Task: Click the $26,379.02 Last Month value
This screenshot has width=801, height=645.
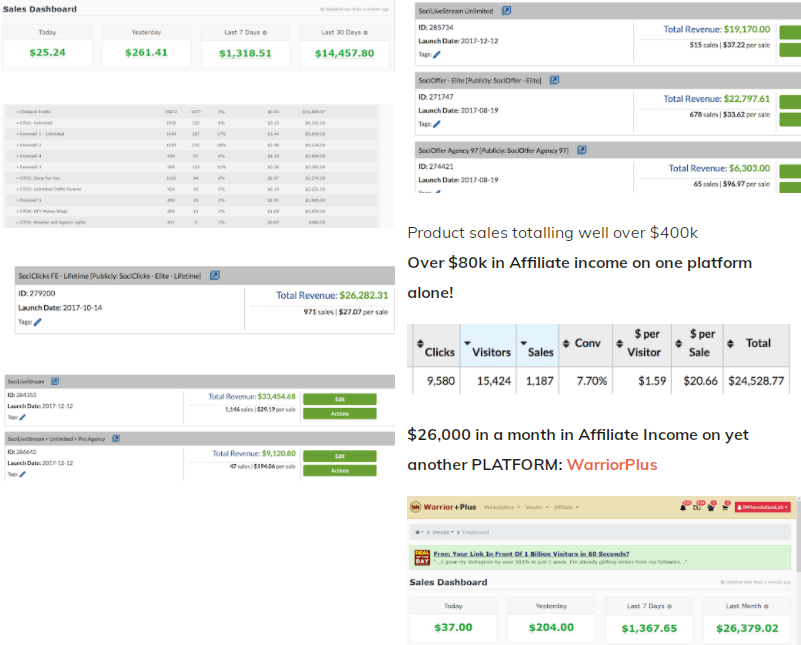Action: click(x=747, y=628)
